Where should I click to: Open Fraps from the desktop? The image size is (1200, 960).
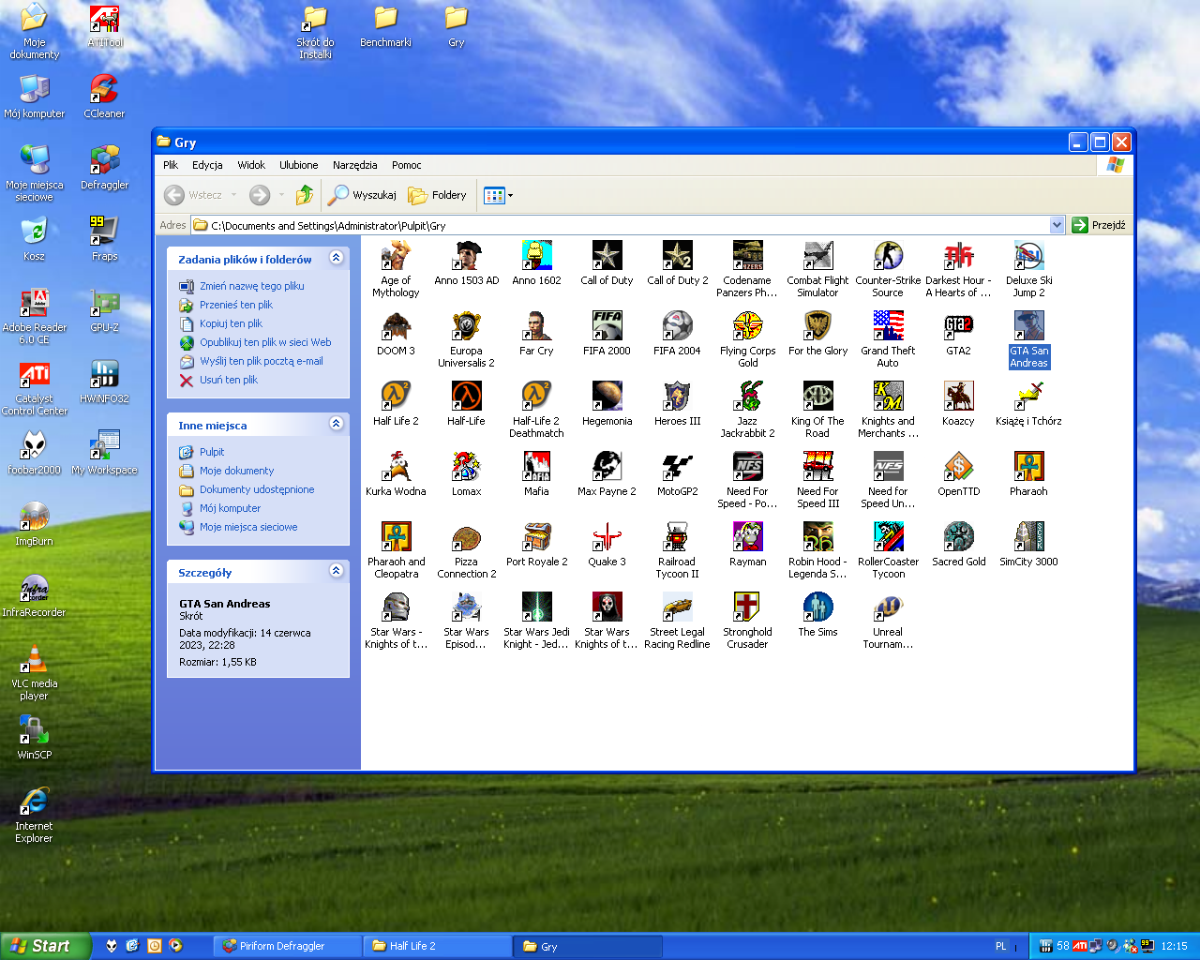103,234
